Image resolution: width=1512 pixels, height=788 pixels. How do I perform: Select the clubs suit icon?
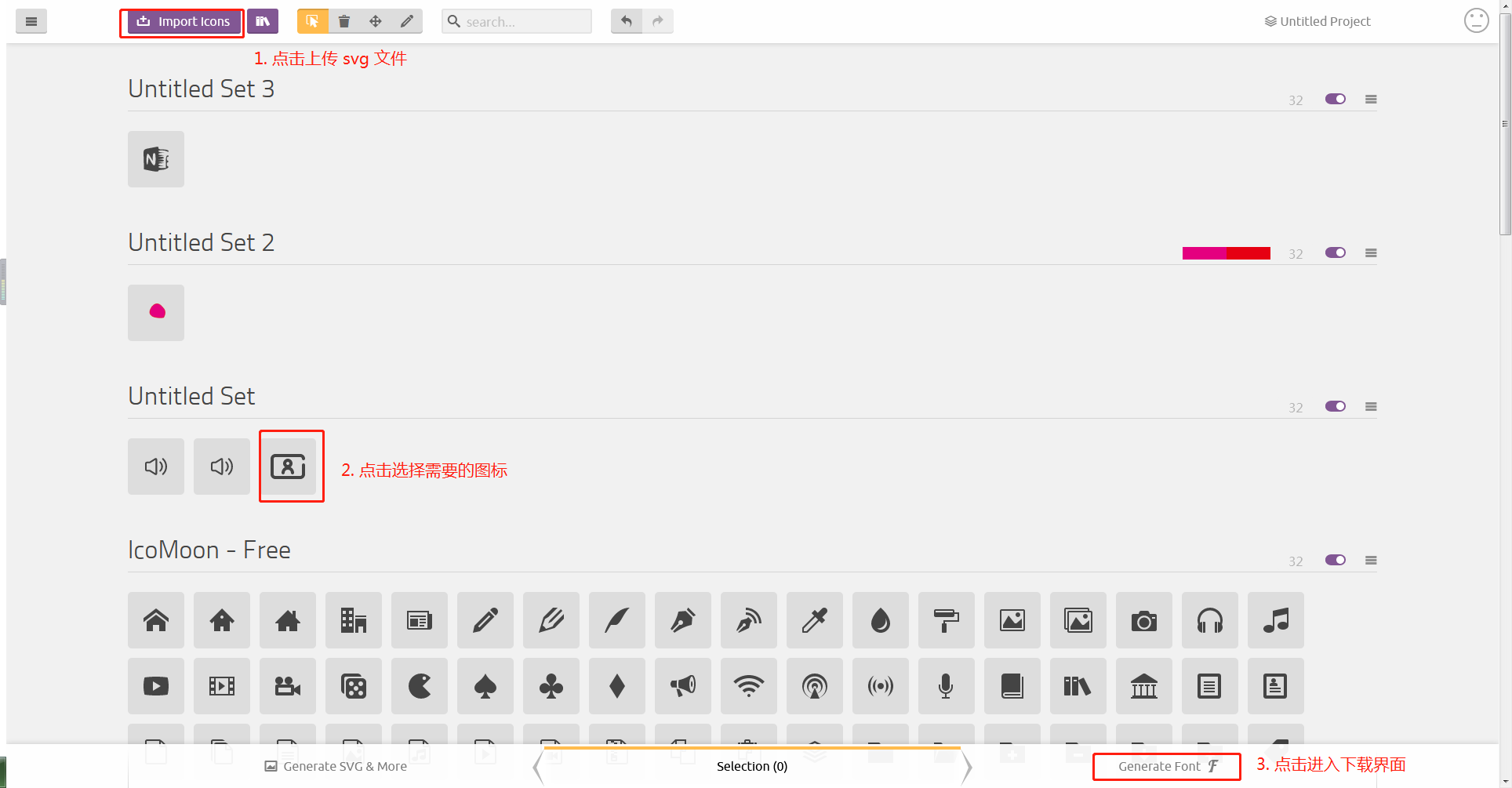coord(551,686)
